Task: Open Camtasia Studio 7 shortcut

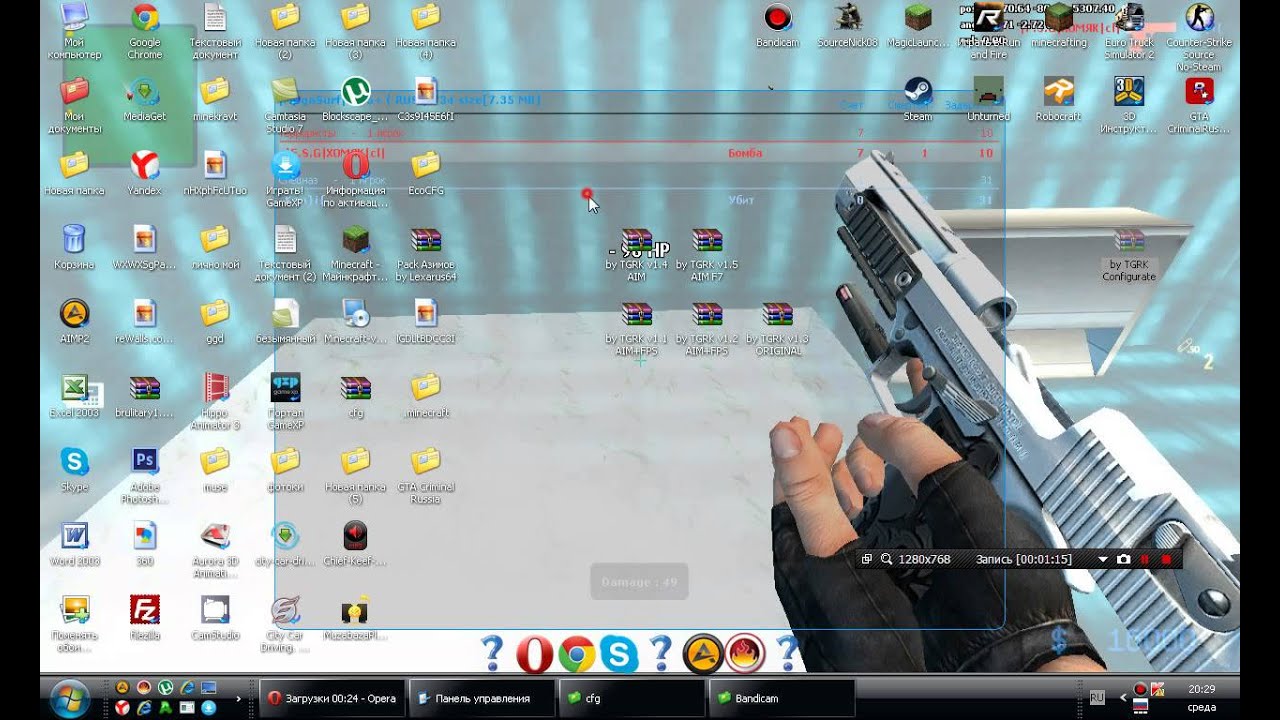Action: pos(285,91)
